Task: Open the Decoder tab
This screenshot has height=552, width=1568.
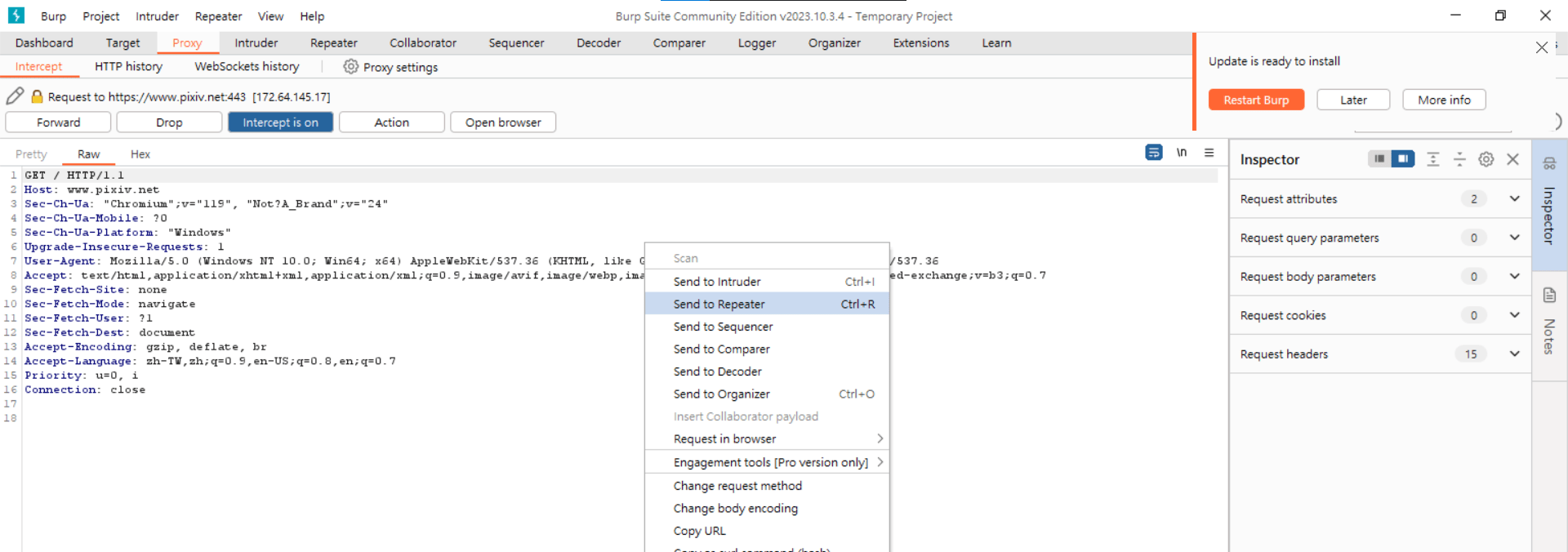Action: 599,43
